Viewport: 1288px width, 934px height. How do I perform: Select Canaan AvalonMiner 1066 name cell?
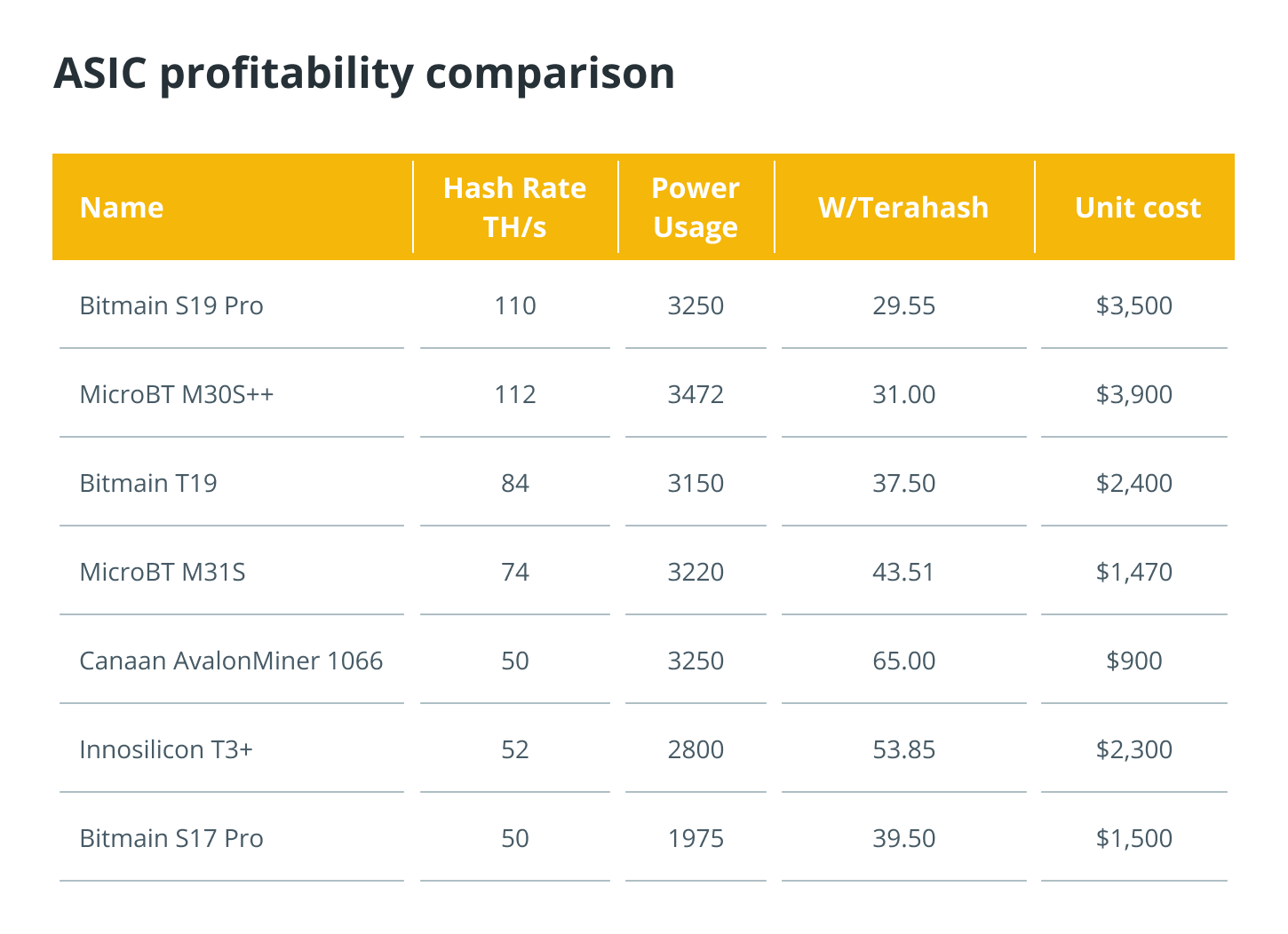pyautogui.click(x=231, y=661)
